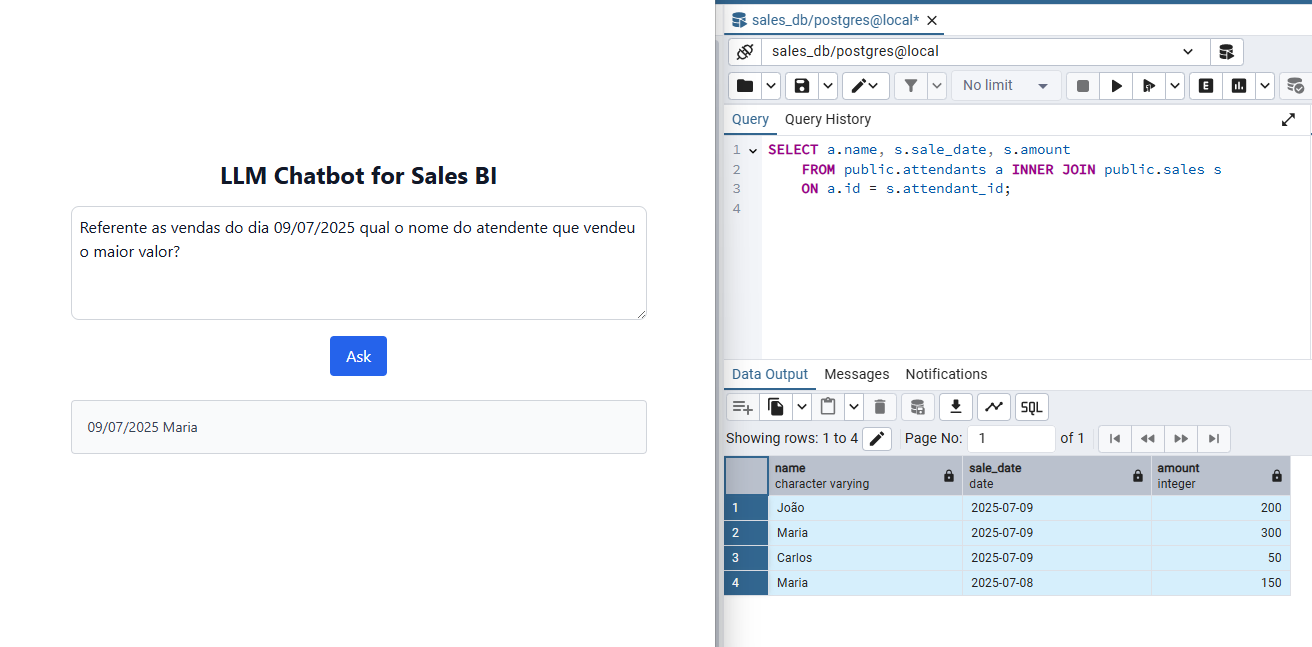Click the Edit pencil toolbar button
Screen dimensions: 1312x647
[865, 86]
